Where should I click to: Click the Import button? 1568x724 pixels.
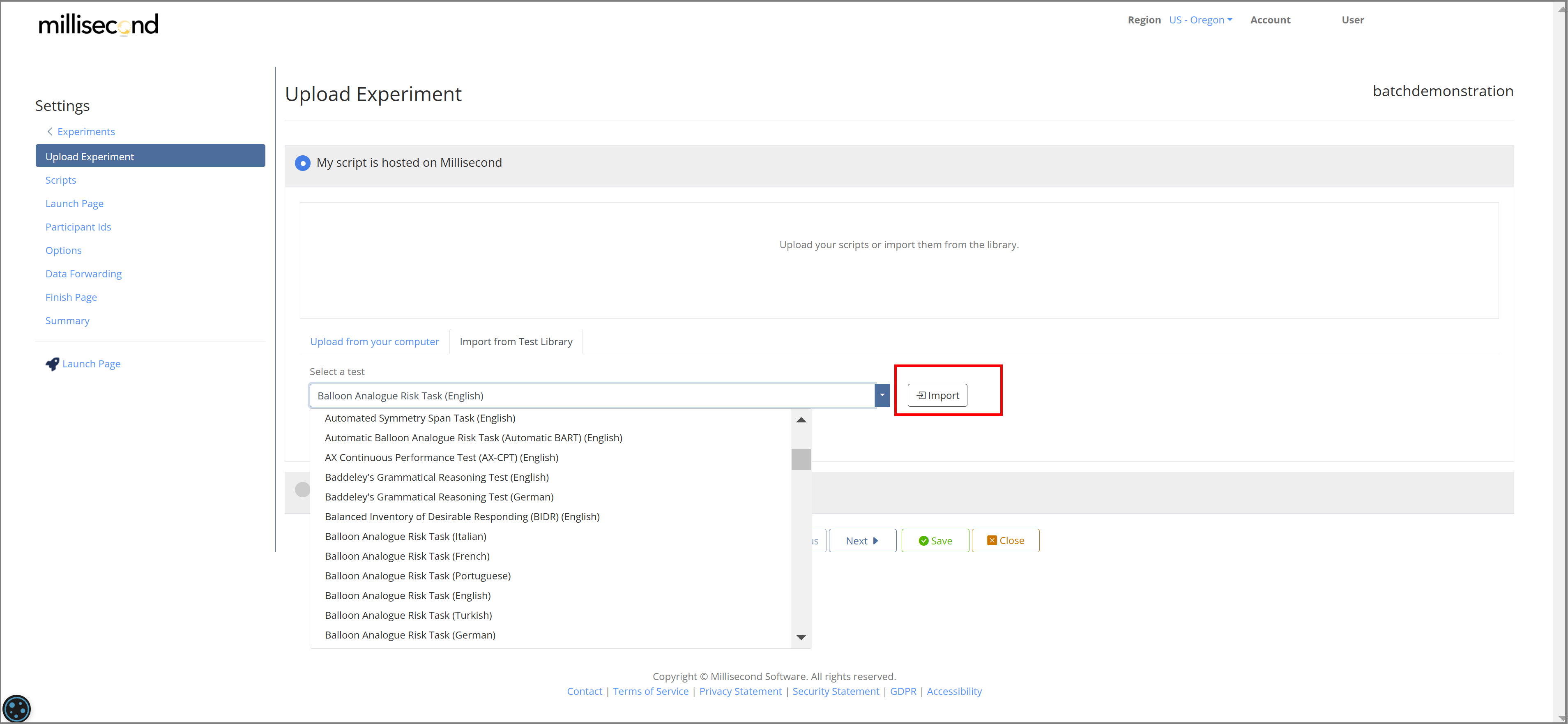point(937,395)
